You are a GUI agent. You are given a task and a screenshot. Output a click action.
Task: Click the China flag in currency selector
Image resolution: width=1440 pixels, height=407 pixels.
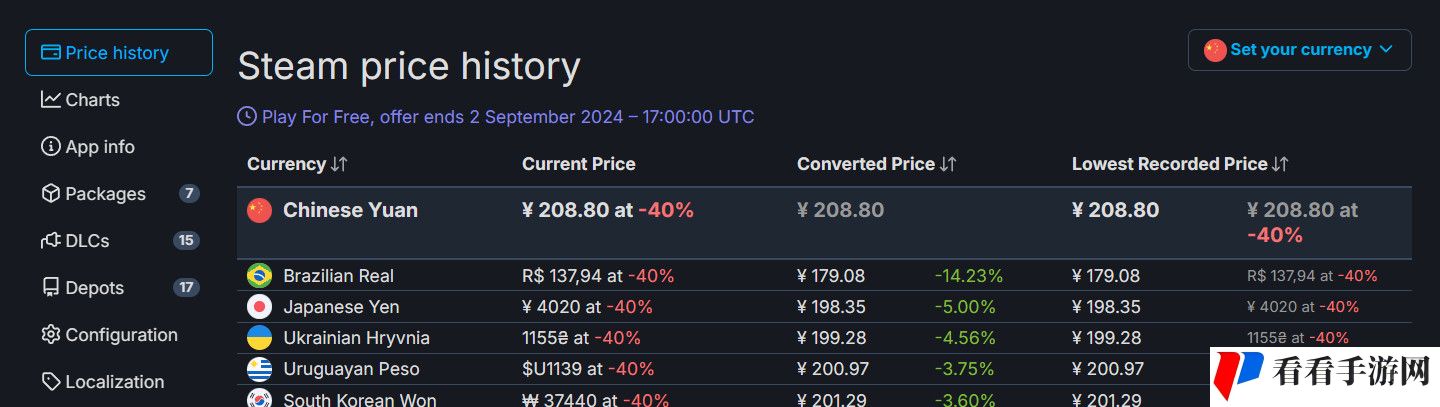pos(1215,50)
